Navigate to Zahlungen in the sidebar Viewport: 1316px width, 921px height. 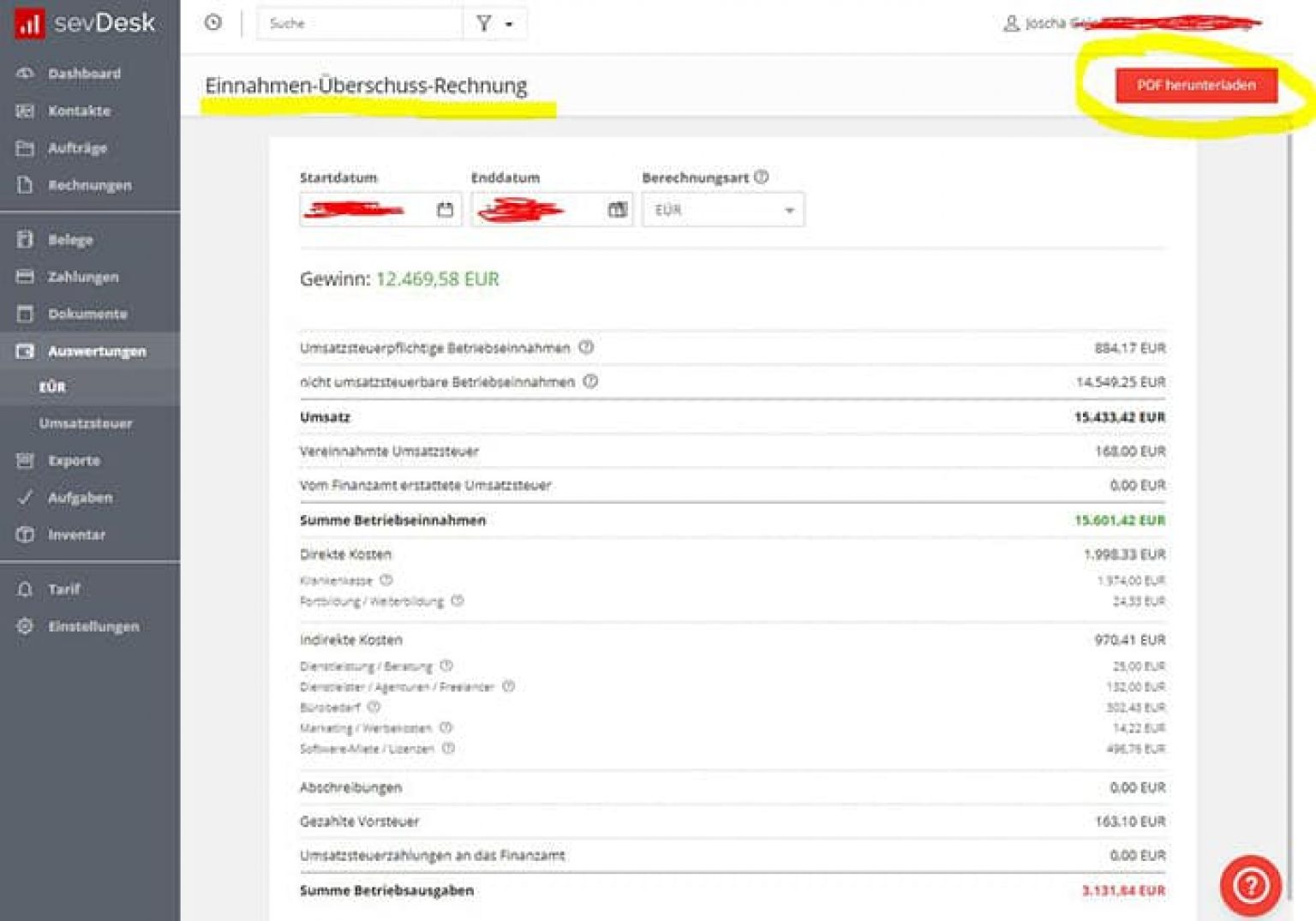tap(83, 277)
